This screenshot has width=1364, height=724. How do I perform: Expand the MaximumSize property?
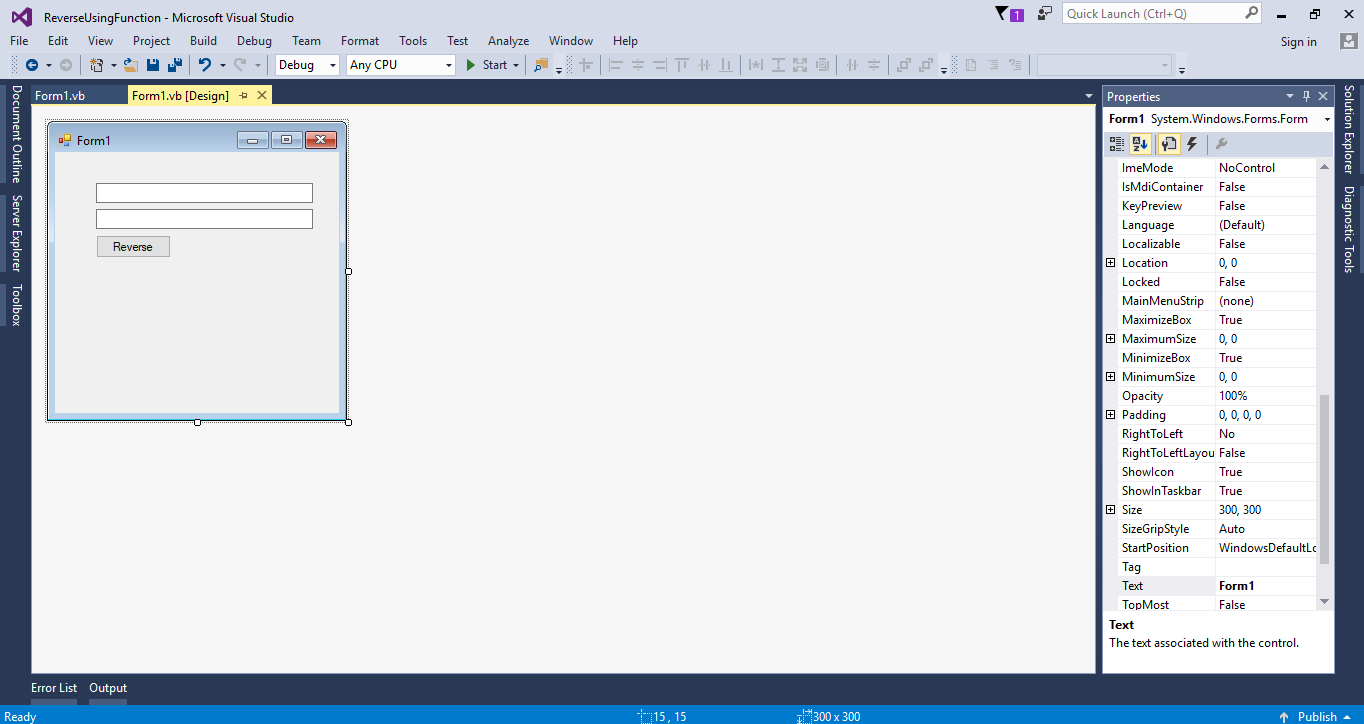coord(1110,339)
